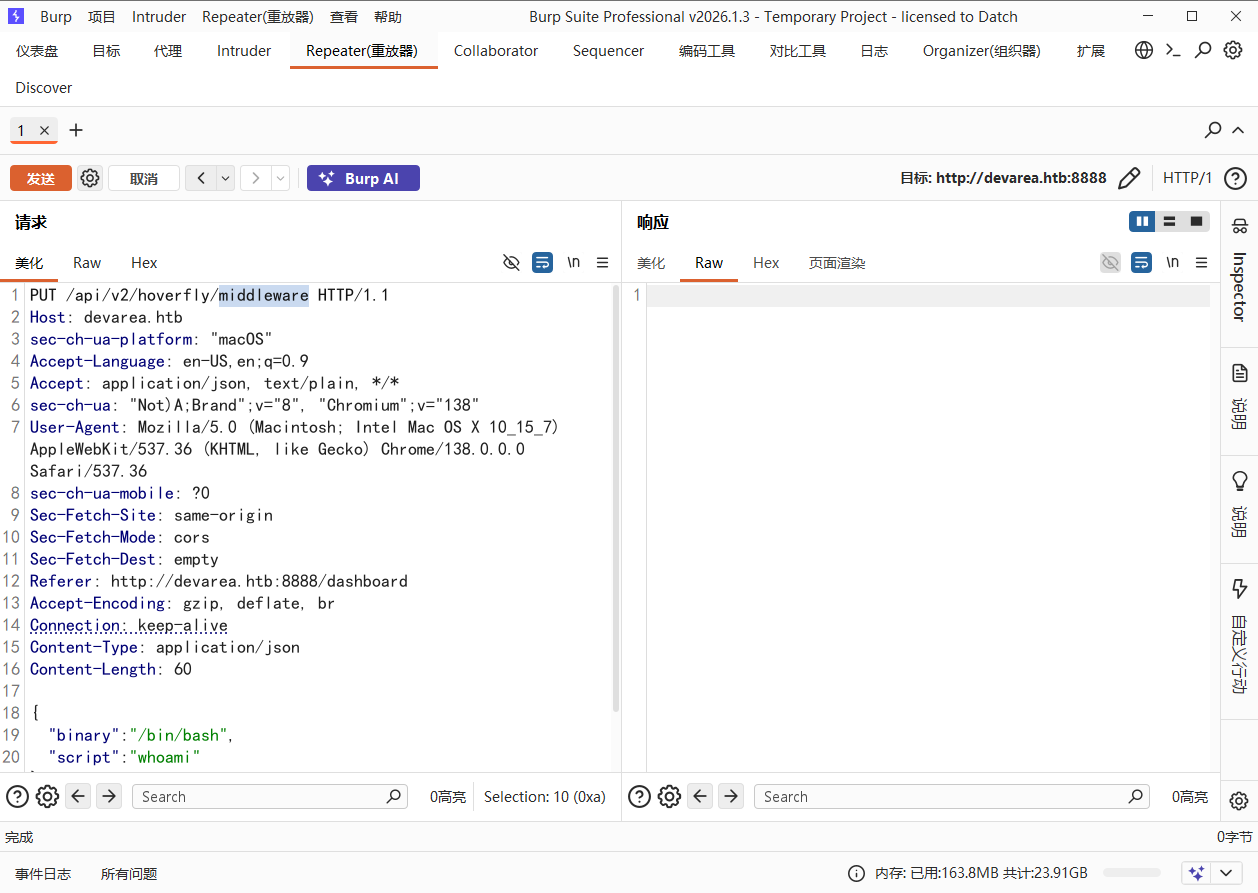Viewport: 1258px width, 893px height.
Task: Switch to the Discover tab
Action: 44,88
